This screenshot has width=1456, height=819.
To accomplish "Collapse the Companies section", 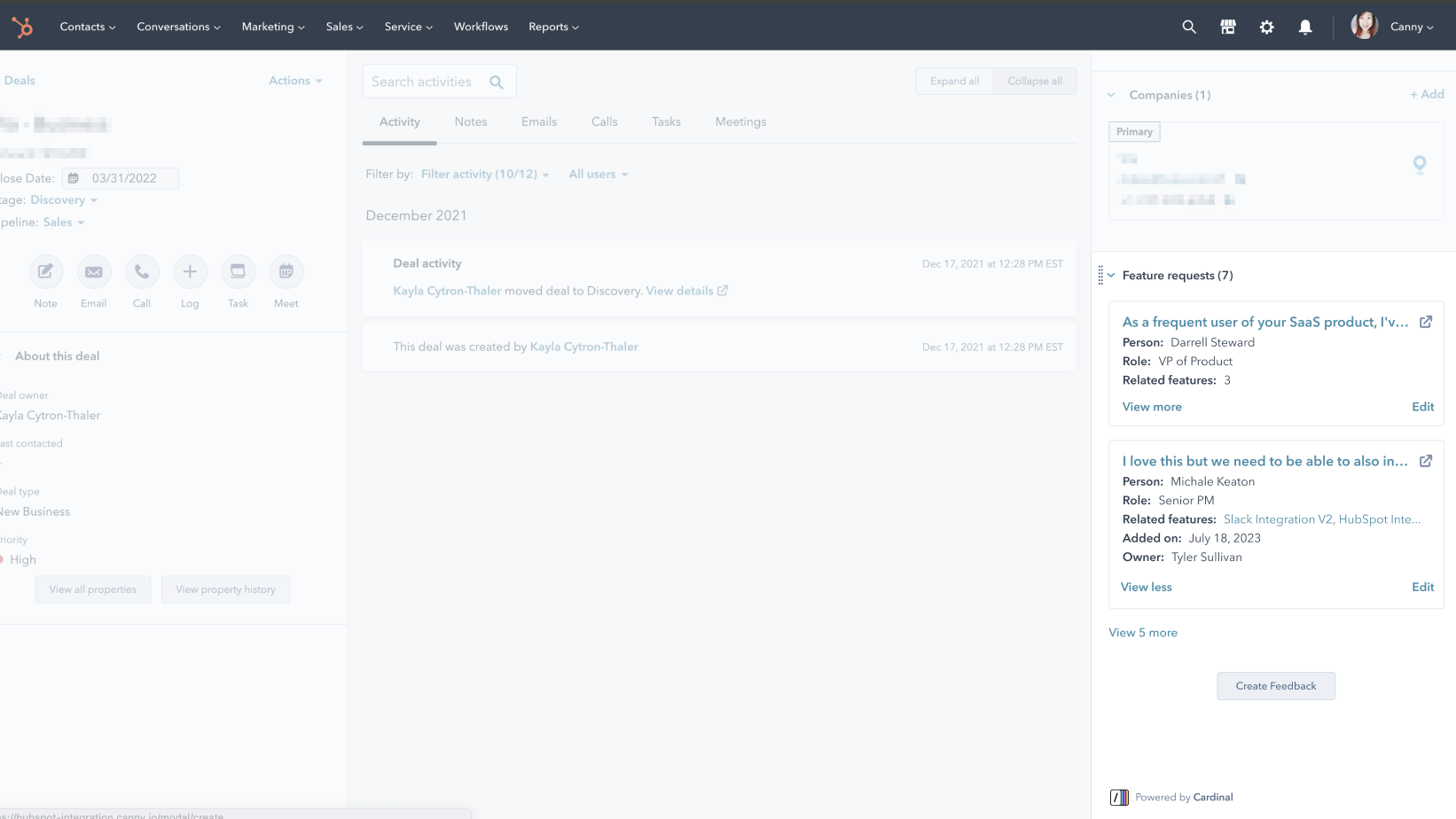I will (x=1111, y=94).
